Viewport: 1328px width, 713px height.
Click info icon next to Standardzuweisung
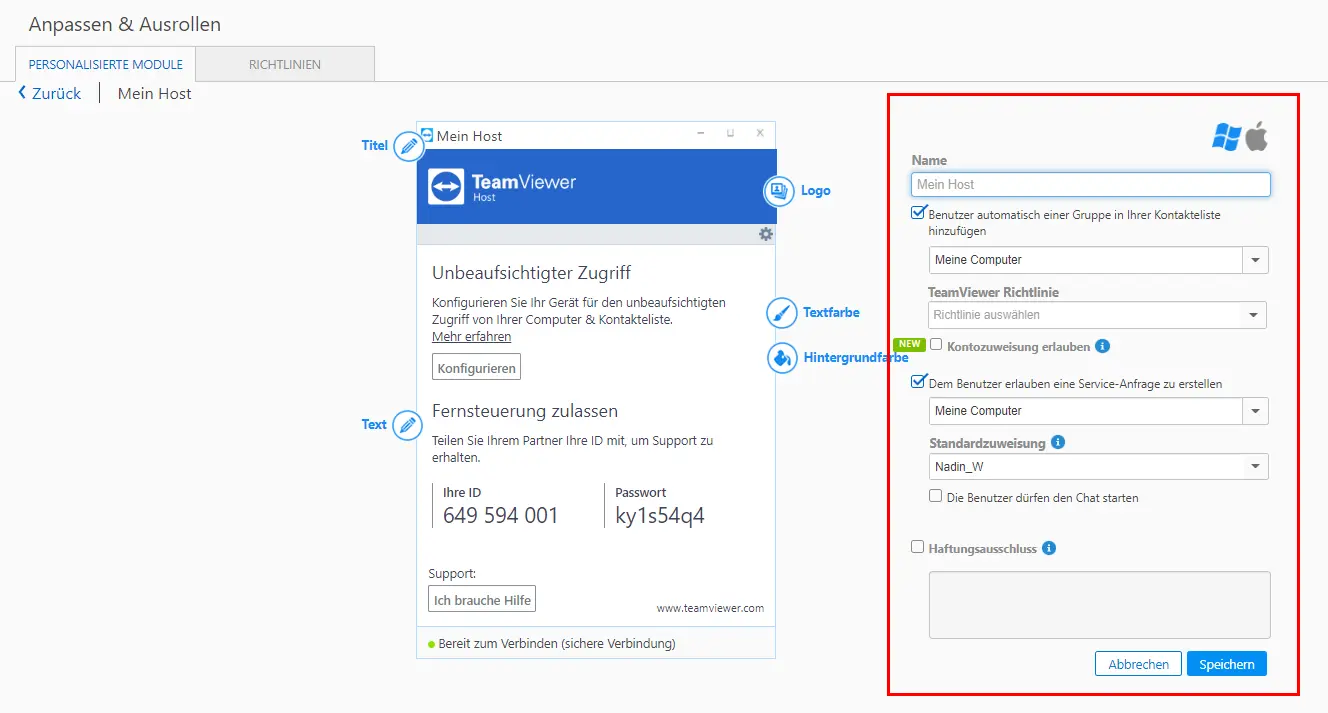(1058, 442)
